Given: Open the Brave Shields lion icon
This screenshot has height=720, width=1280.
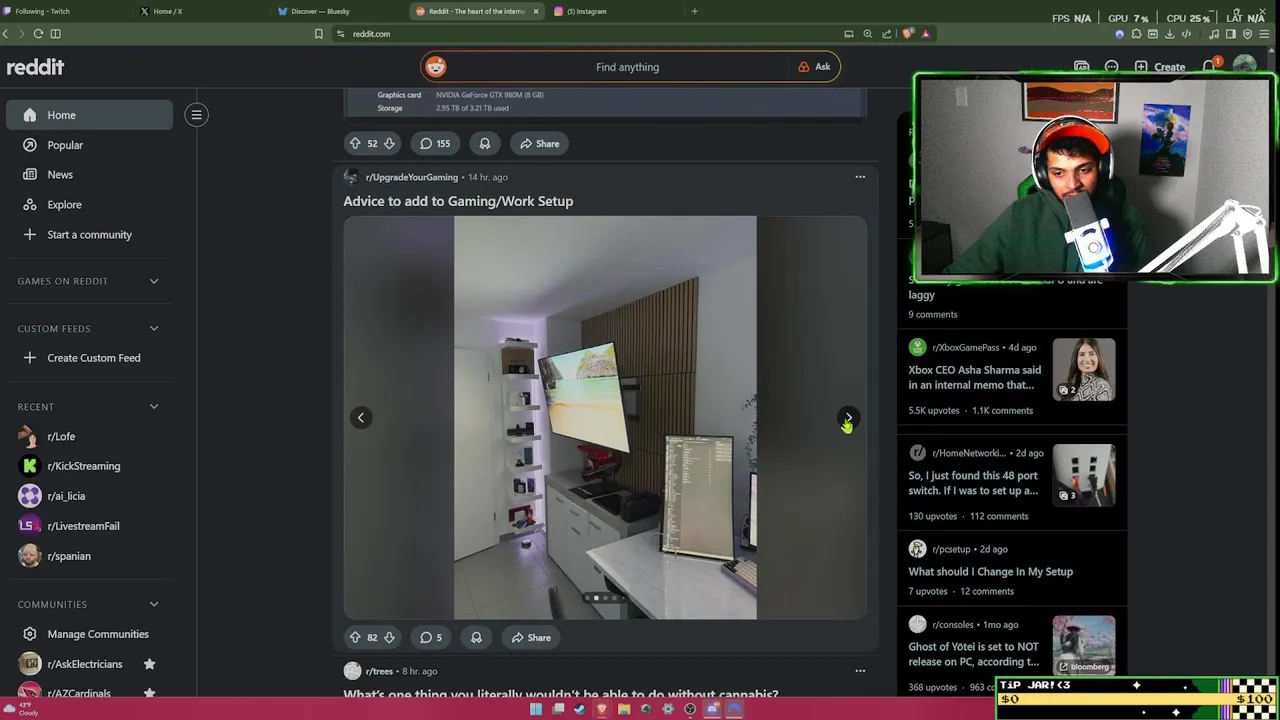Looking at the screenshot, I should pyautogui.click(x=908, y=33).
